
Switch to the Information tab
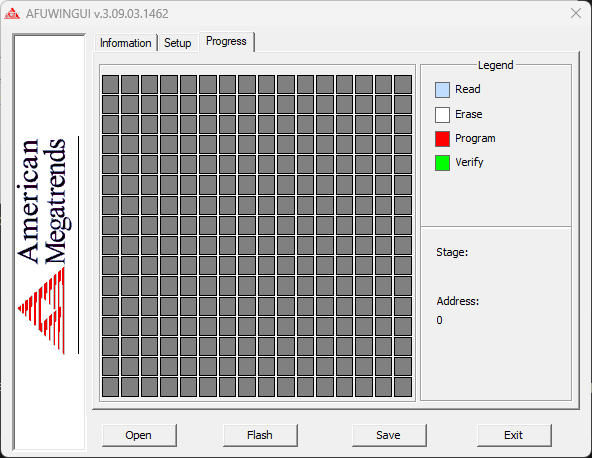[126, 43]
